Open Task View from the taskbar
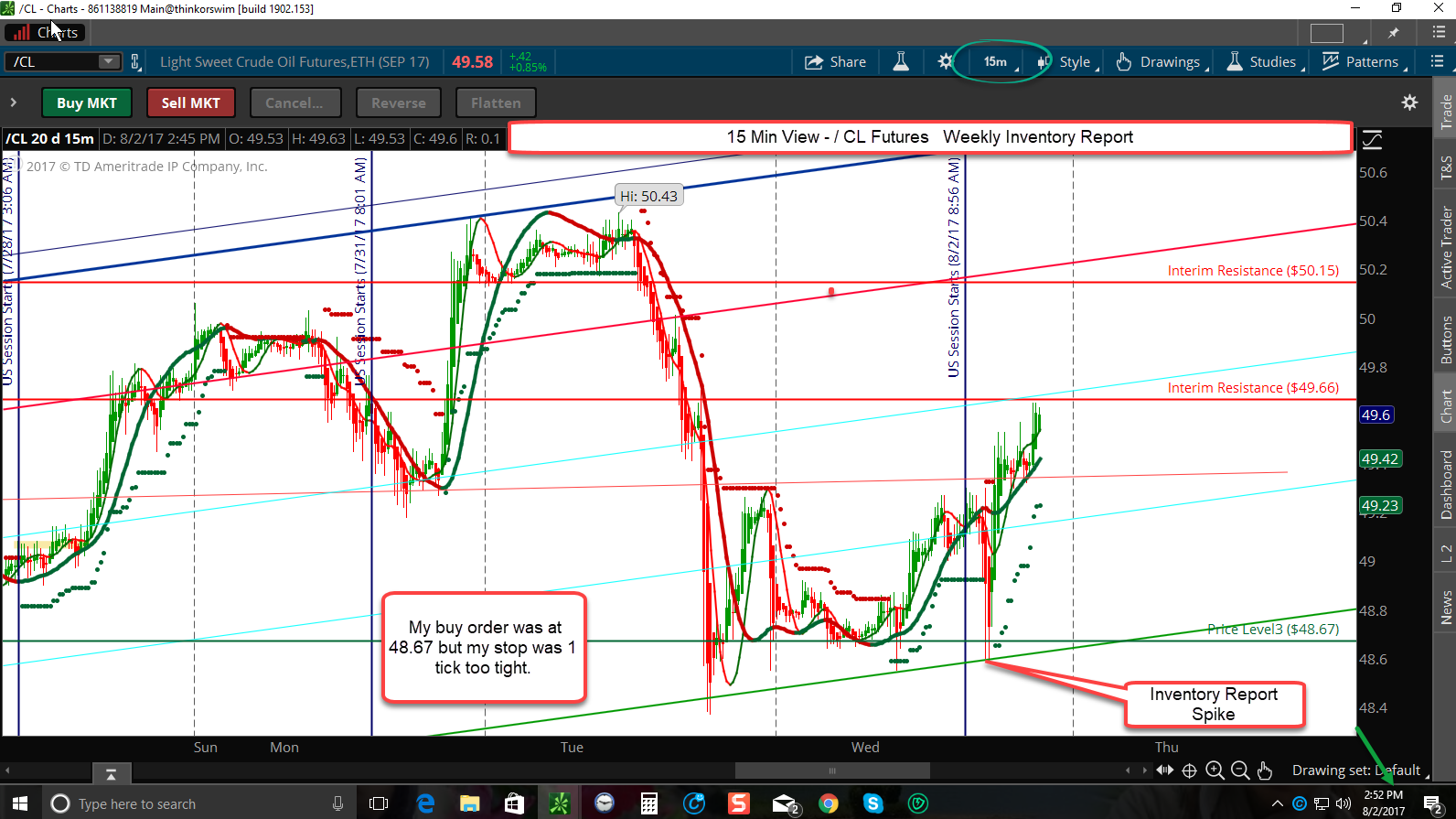The image size is (1456, 819). (378, 803)
